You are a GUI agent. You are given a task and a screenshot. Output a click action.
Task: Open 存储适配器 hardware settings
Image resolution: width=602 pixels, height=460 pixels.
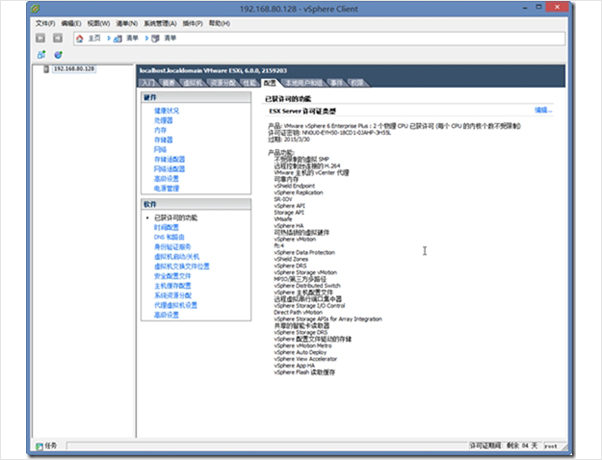[x=170, y=159]
